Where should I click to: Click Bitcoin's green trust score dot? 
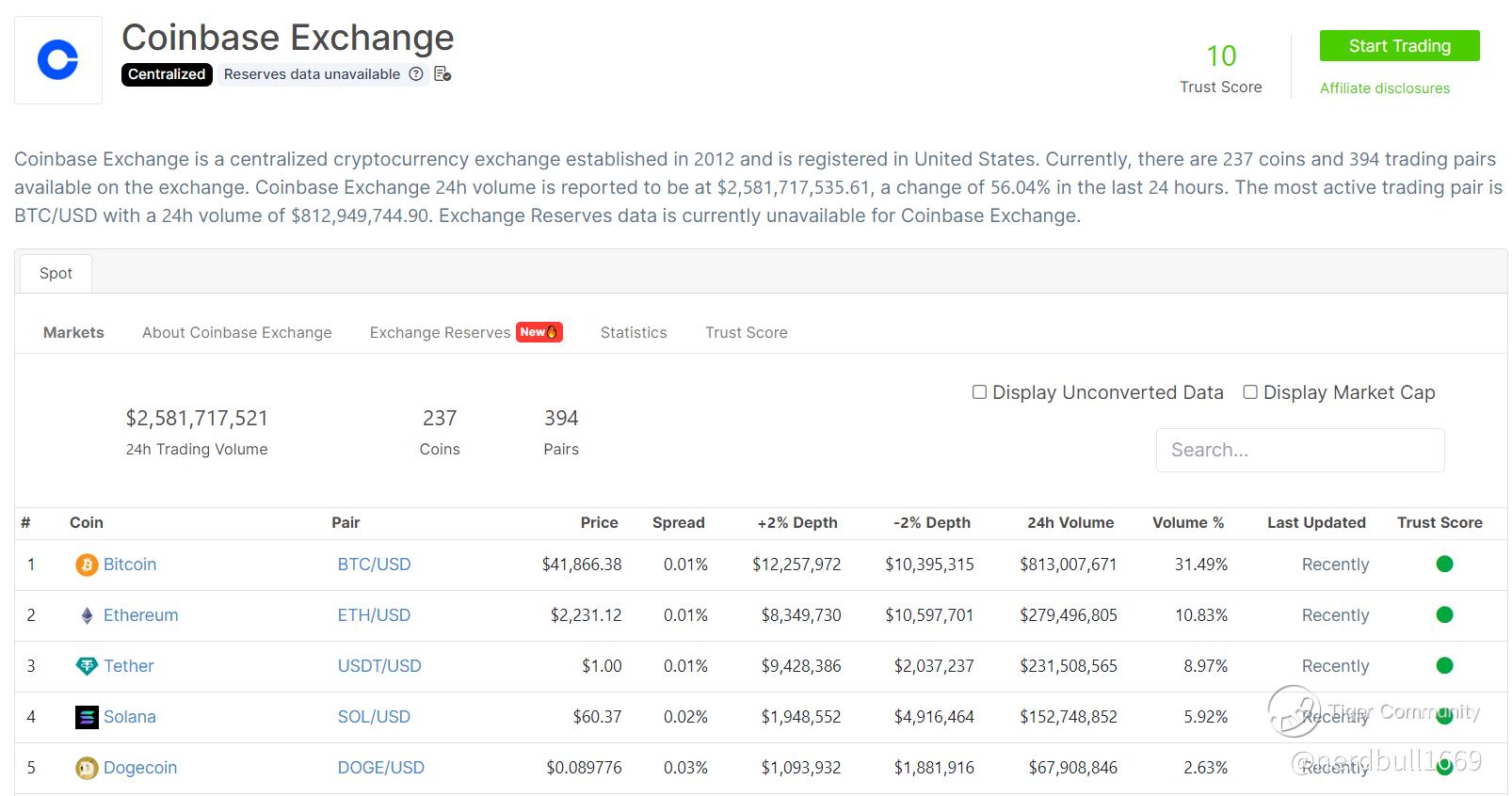pyautogui.click(x=1444, y=565)
